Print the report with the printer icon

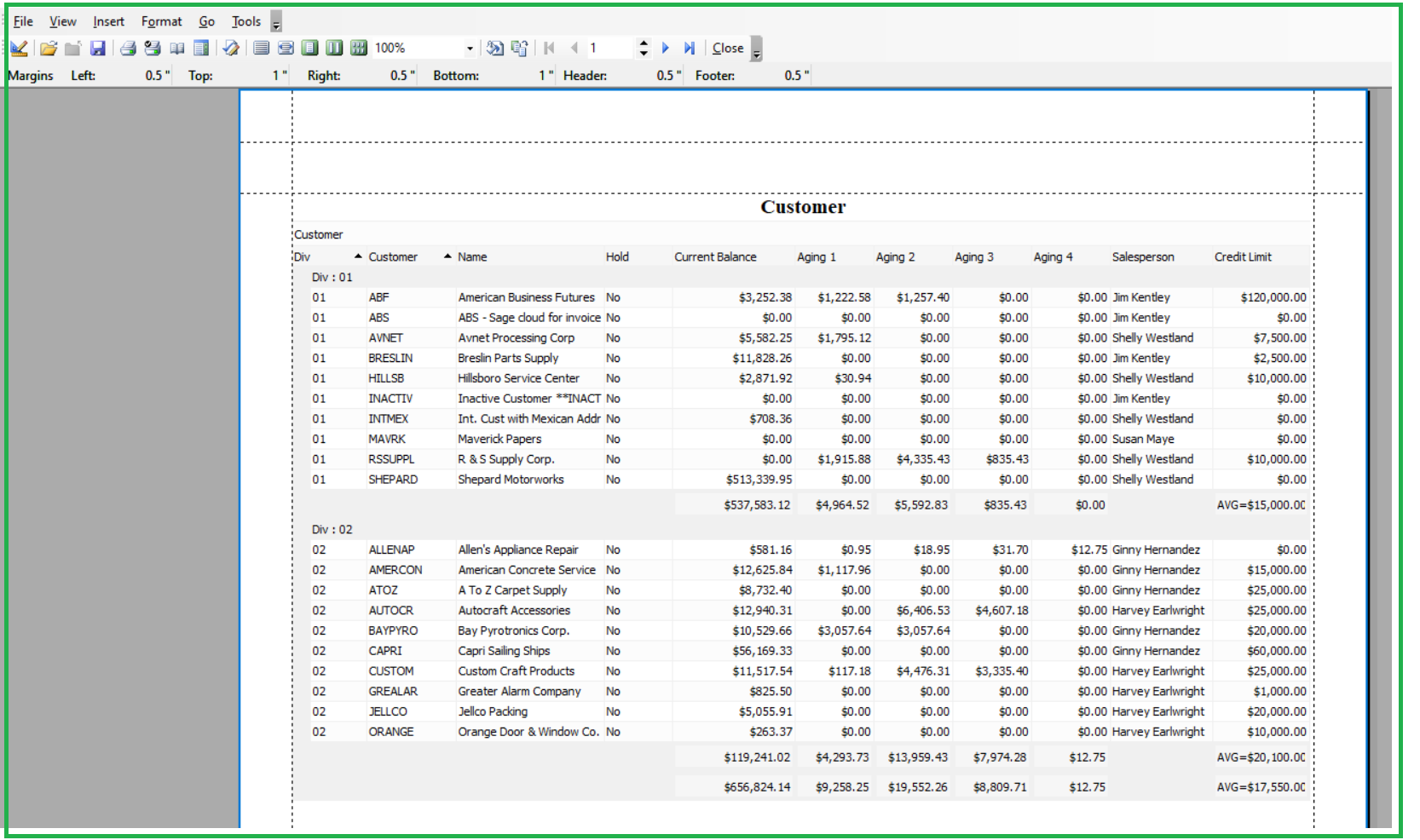click(x=128, y=48)
